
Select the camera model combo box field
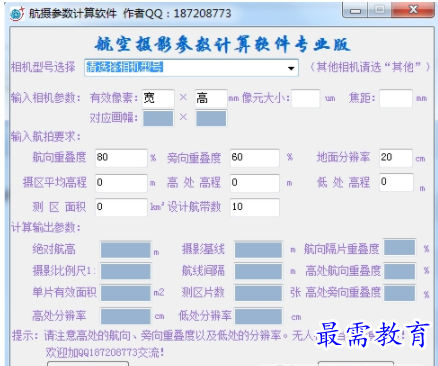pyautogui.click(x=191, y=68)
